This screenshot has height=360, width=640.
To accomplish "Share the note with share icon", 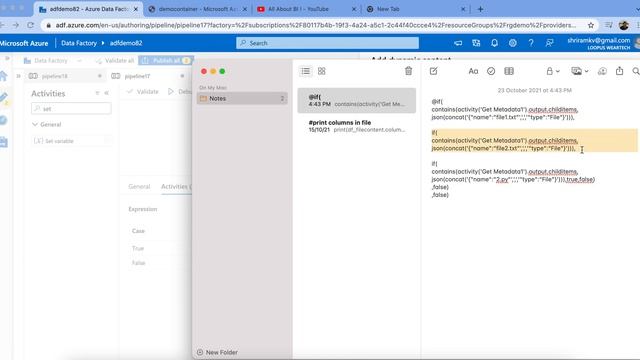I will tap(620, 71).
